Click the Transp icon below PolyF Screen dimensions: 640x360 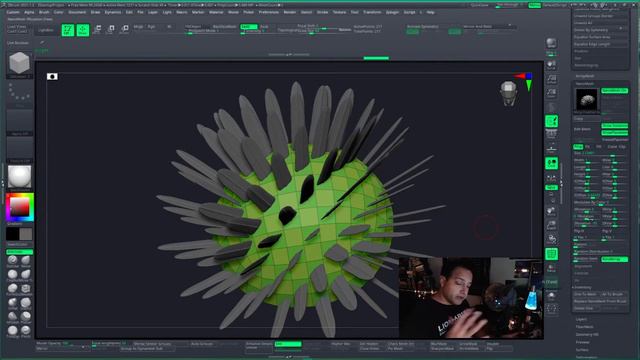551,269
